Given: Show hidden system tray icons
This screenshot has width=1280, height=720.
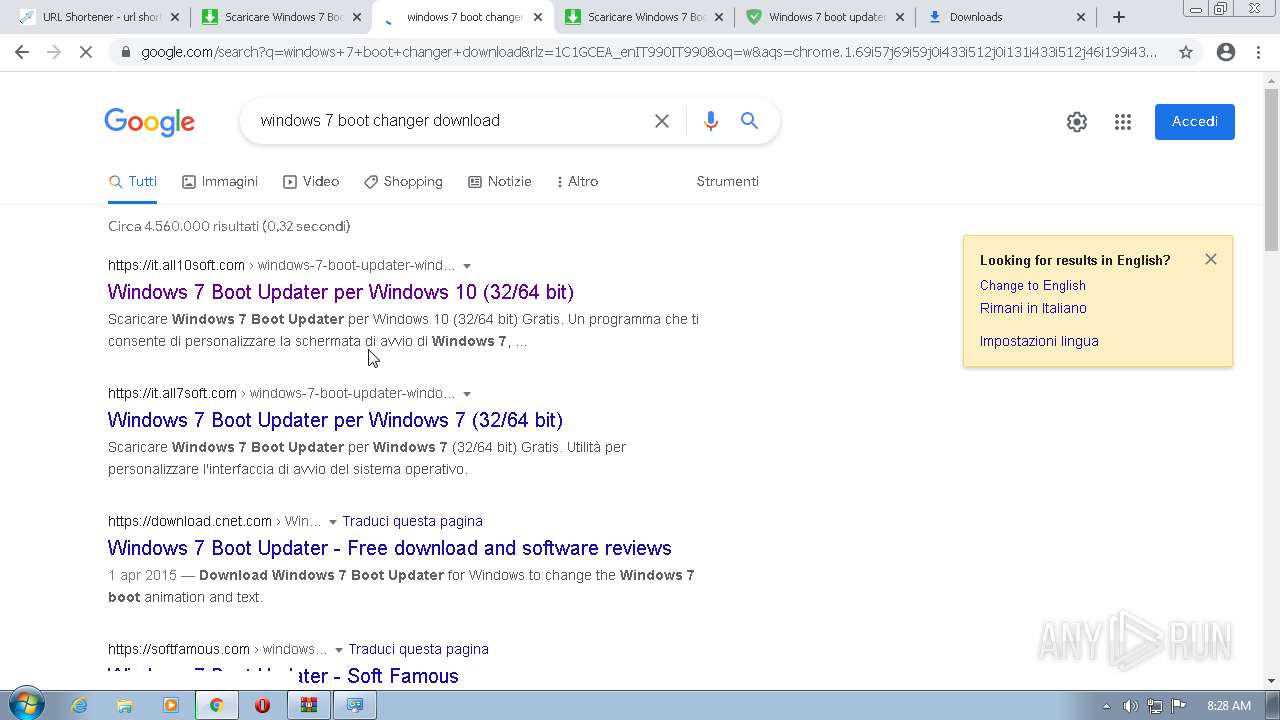Looking at the screenshot, I should tap(1106, 706).
